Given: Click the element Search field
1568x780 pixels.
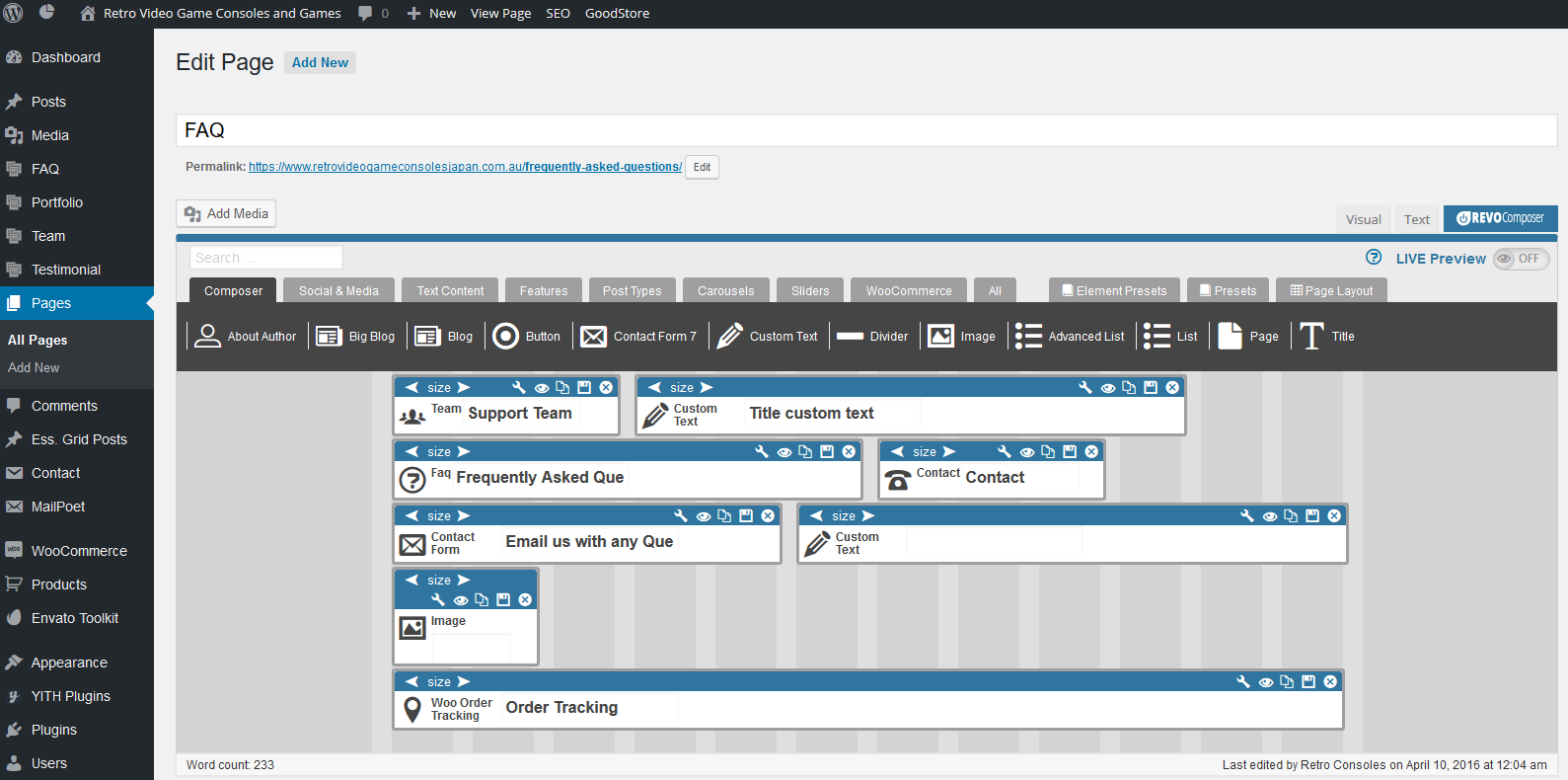Looking at the screenshot, I should point(265,258).
